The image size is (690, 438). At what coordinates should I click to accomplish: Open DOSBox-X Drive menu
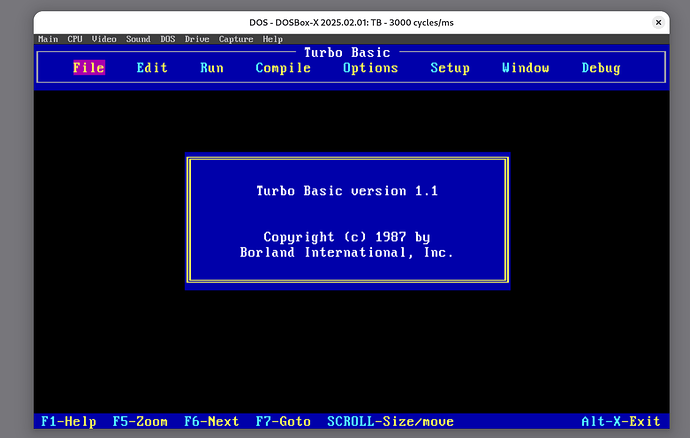point(197,39)
